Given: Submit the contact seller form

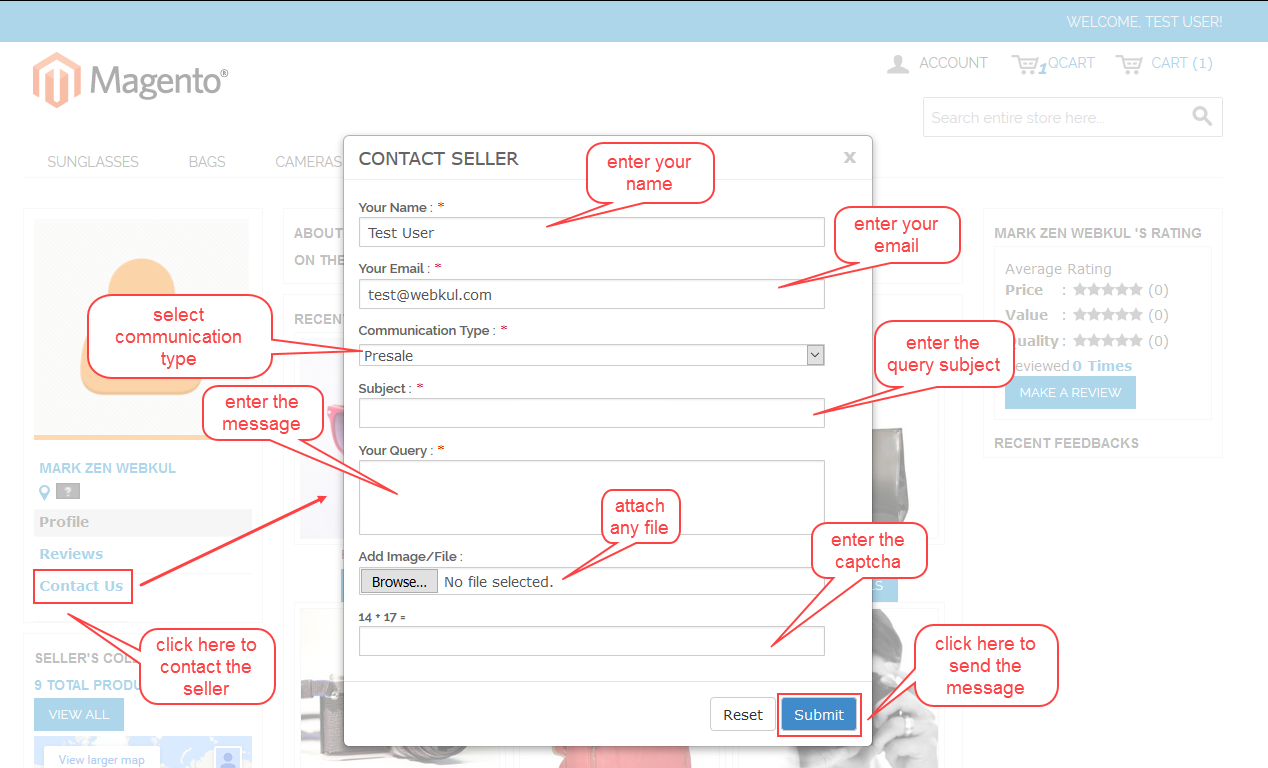Looking at the screenshot, I should pyautogui.click(x=819, y=714).
